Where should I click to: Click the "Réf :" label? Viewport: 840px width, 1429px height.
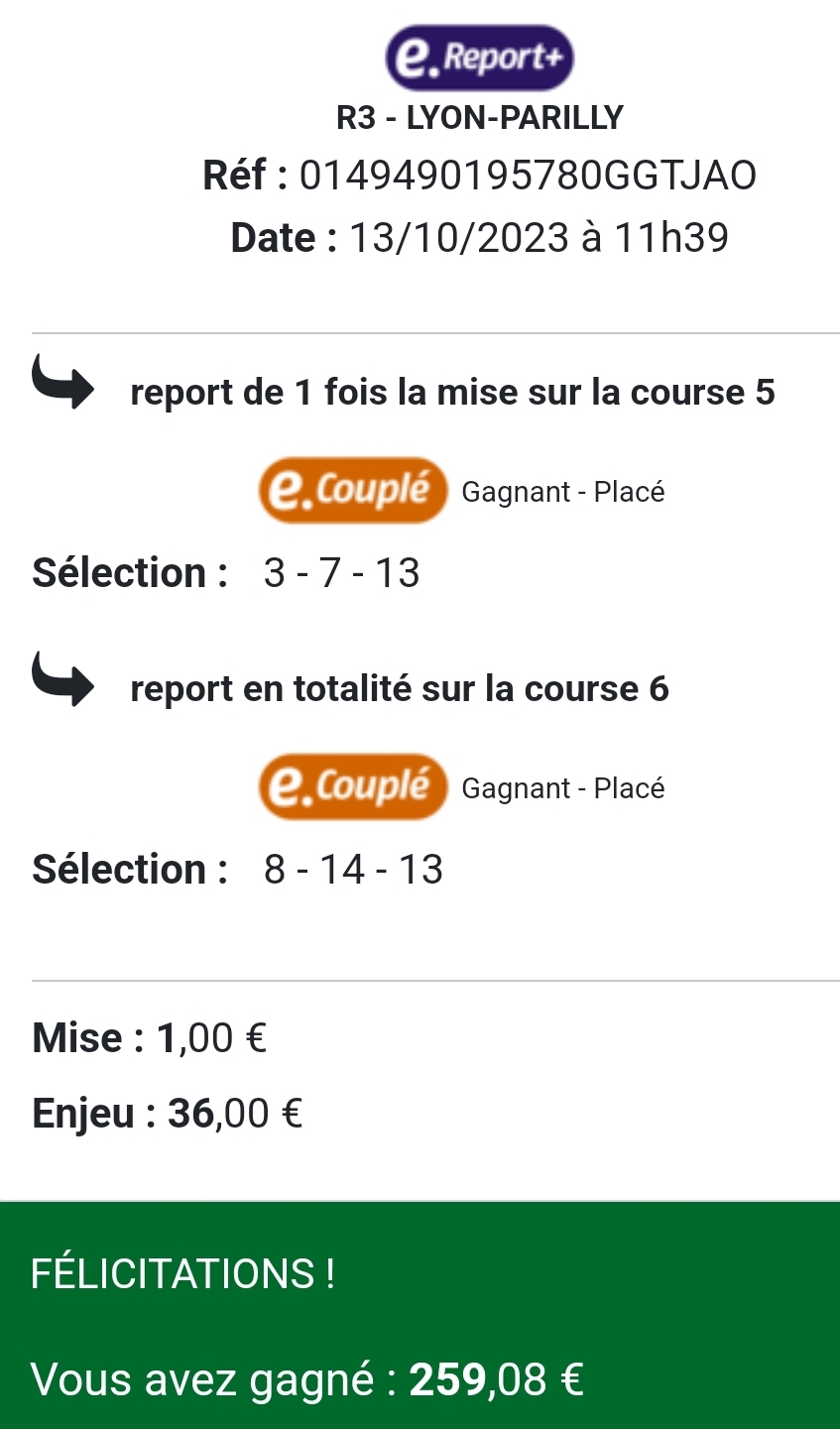click(245, 176)
